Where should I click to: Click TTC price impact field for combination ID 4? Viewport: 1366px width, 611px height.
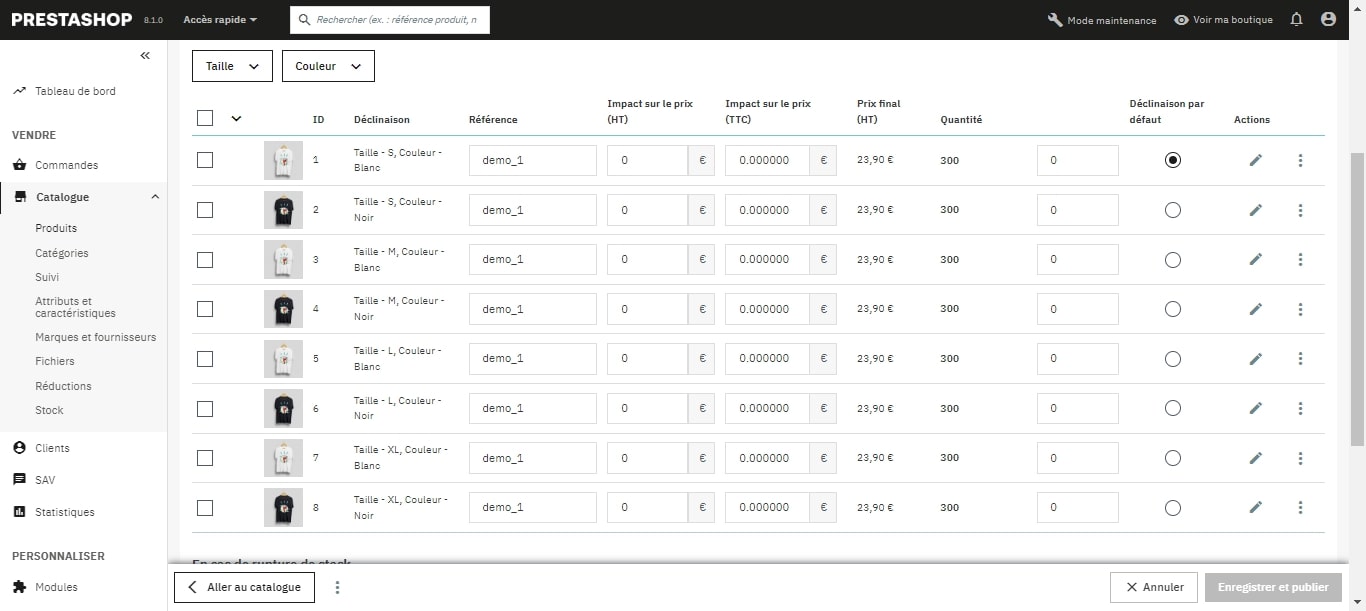click(767, 309)
